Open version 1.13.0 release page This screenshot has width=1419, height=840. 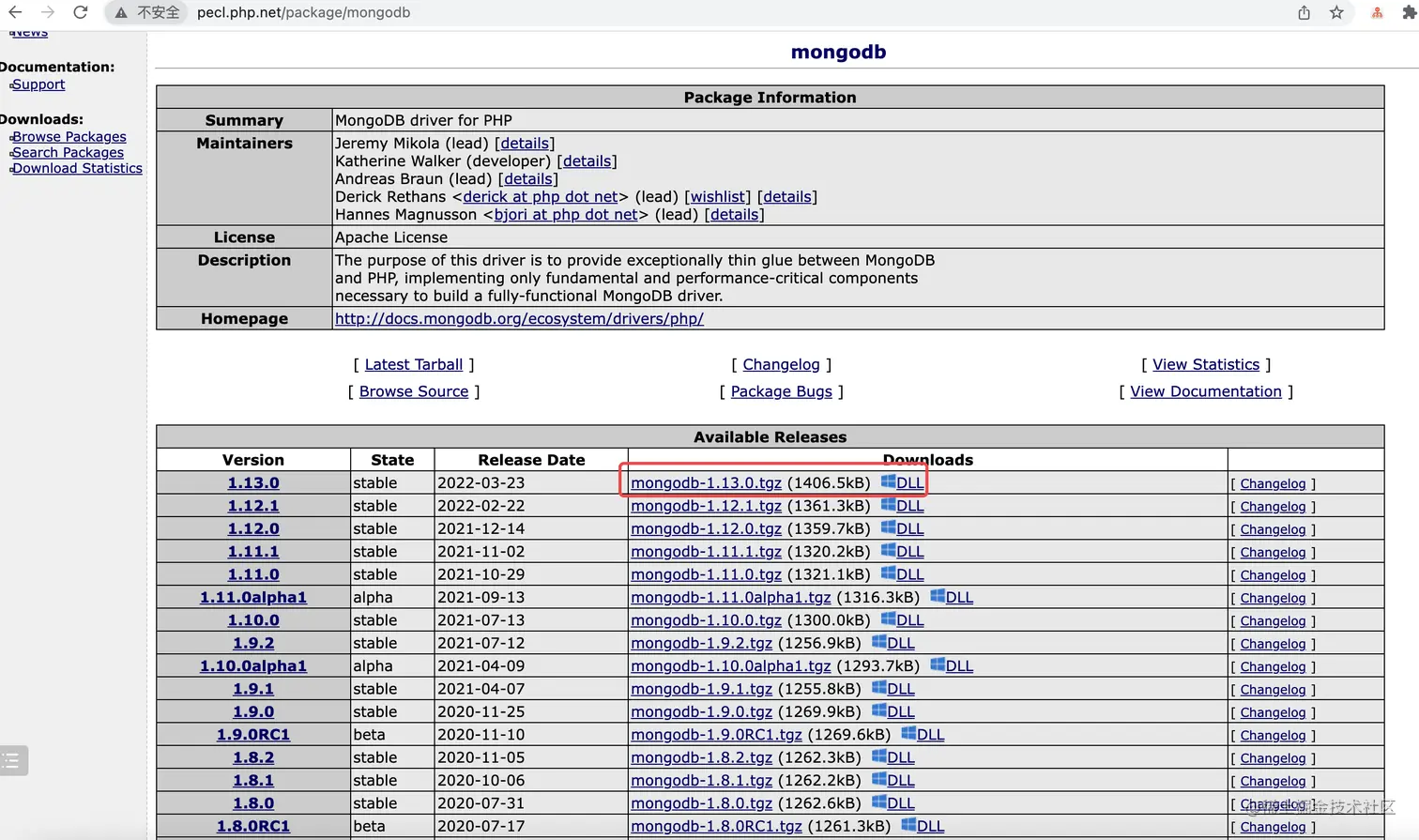pos(253,482)
